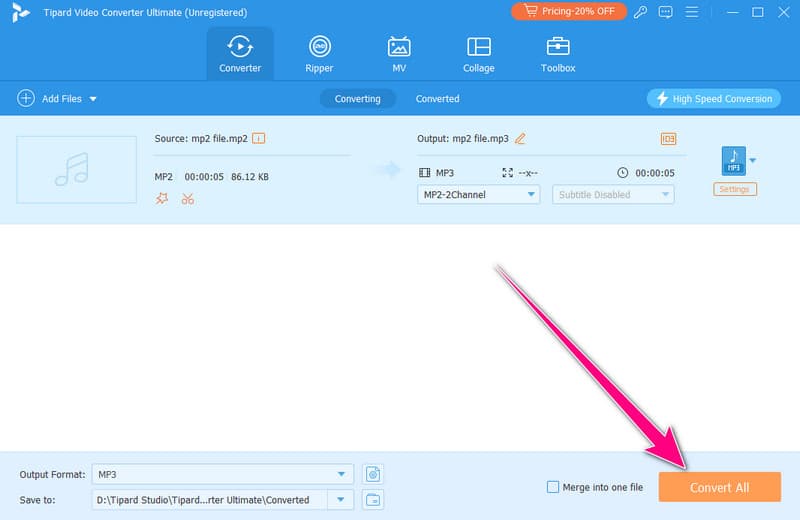
Task: Click the MP3 output format icon
Action: tap(734, 160)
